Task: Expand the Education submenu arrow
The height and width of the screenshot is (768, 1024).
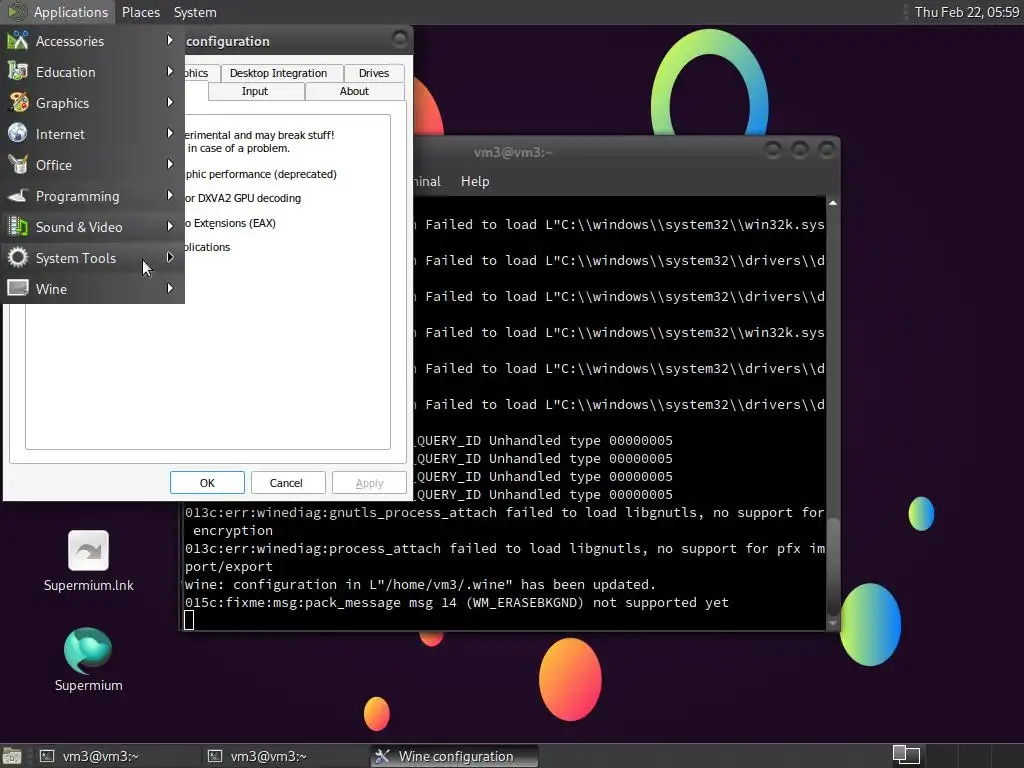Action: (x=170, y=71)
